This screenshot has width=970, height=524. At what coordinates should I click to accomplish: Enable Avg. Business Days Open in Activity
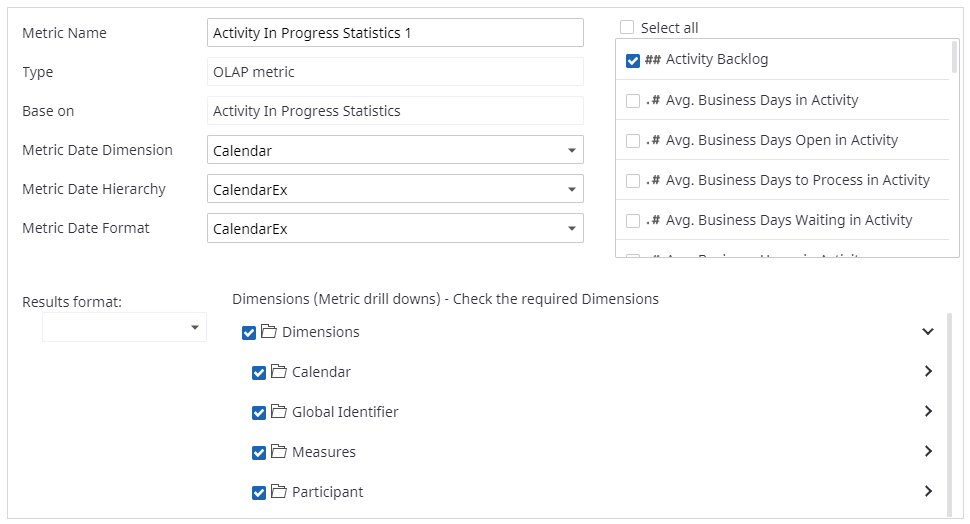(x=633, y=141)
